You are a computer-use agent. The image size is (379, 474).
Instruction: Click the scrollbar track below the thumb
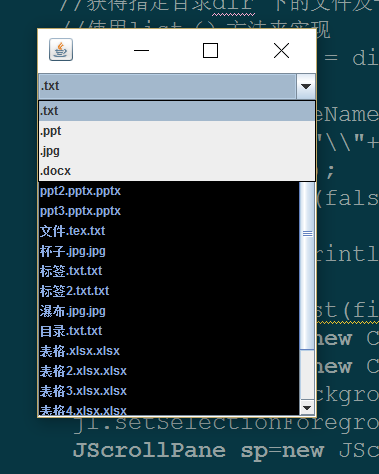point(307,374)
